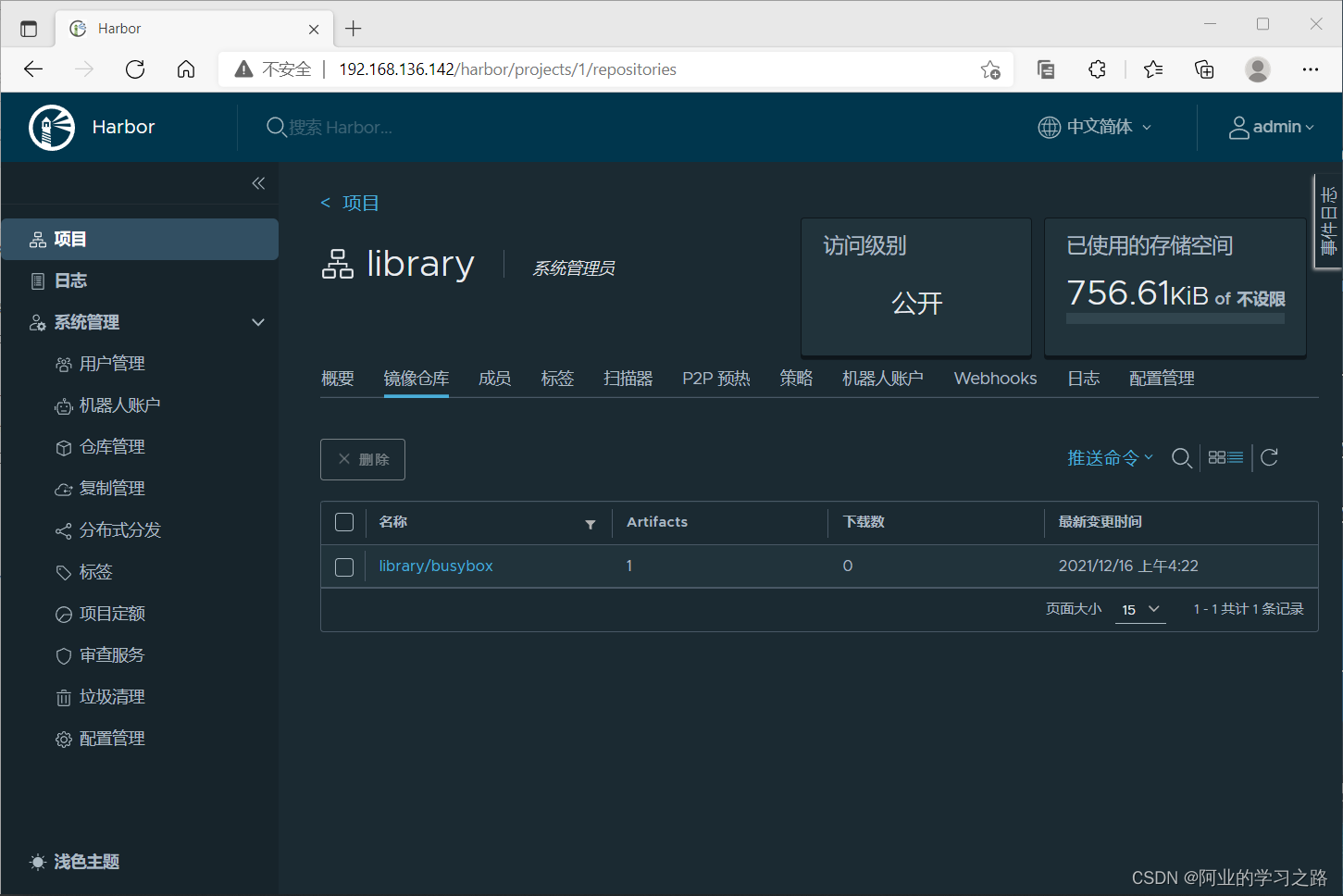Viewport: 1343px width, 896px height.
Task: Reload the browser page
Action: [135, 69]
